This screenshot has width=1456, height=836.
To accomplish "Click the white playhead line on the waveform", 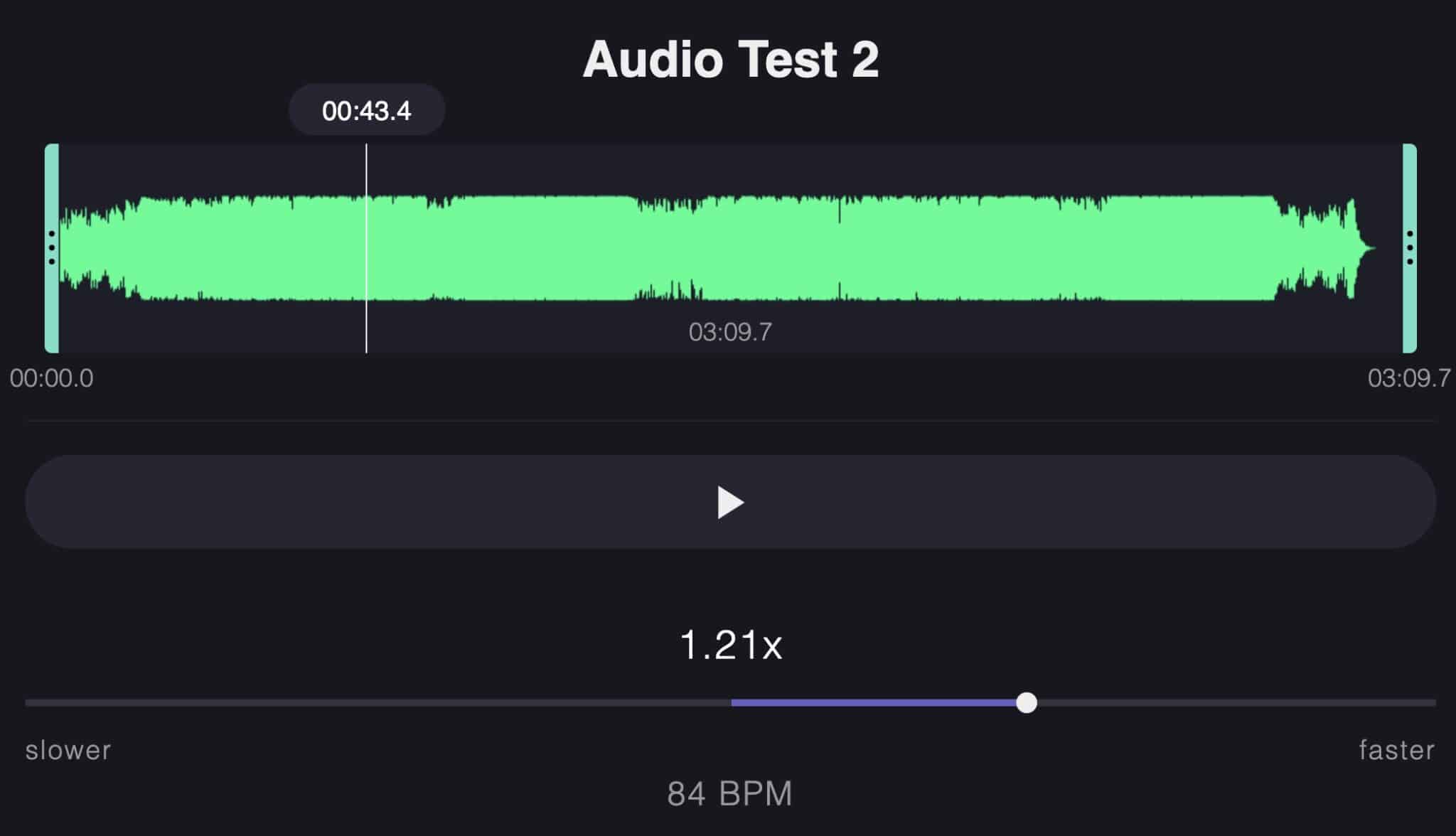I will (366, 248).
